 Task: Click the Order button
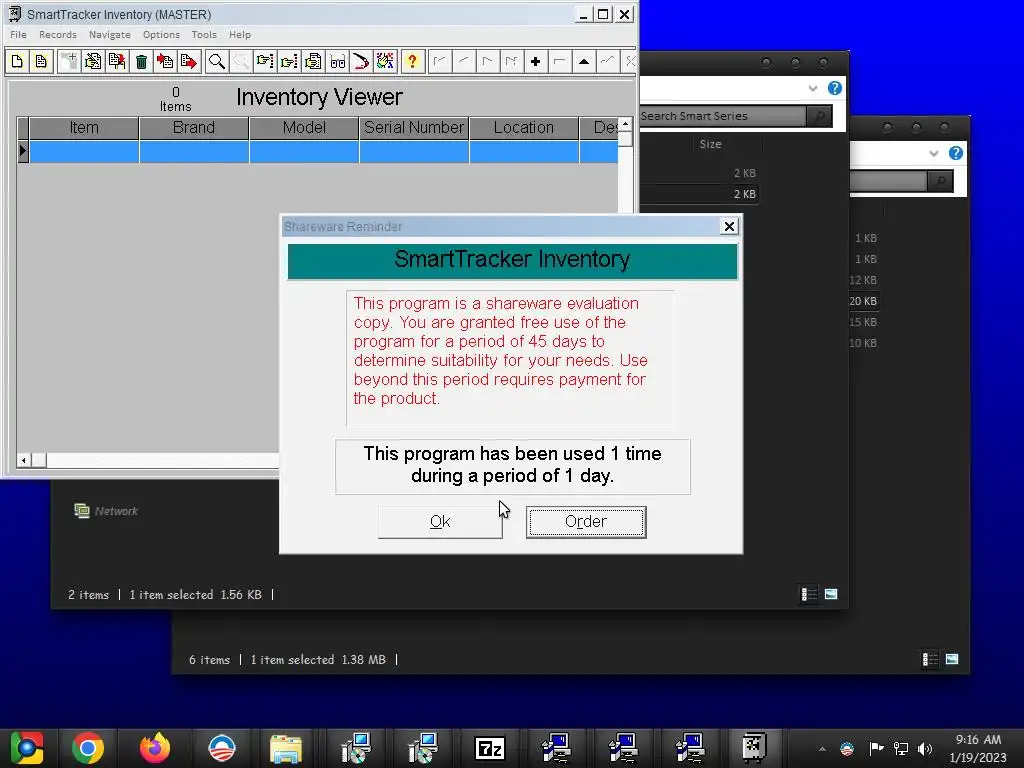click(586, 522)
